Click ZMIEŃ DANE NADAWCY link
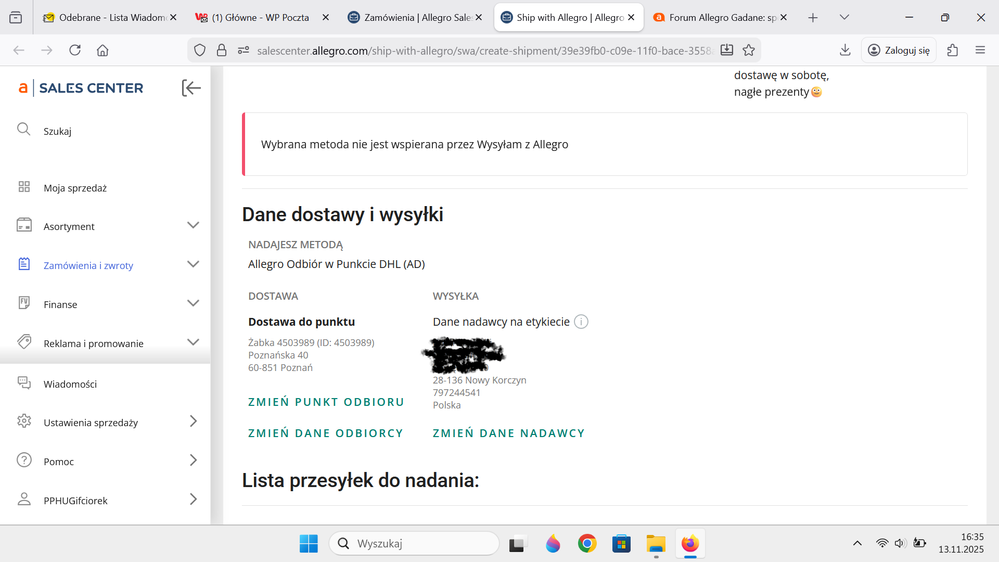Screen dimensions: 999x562 tap(508, 433)
